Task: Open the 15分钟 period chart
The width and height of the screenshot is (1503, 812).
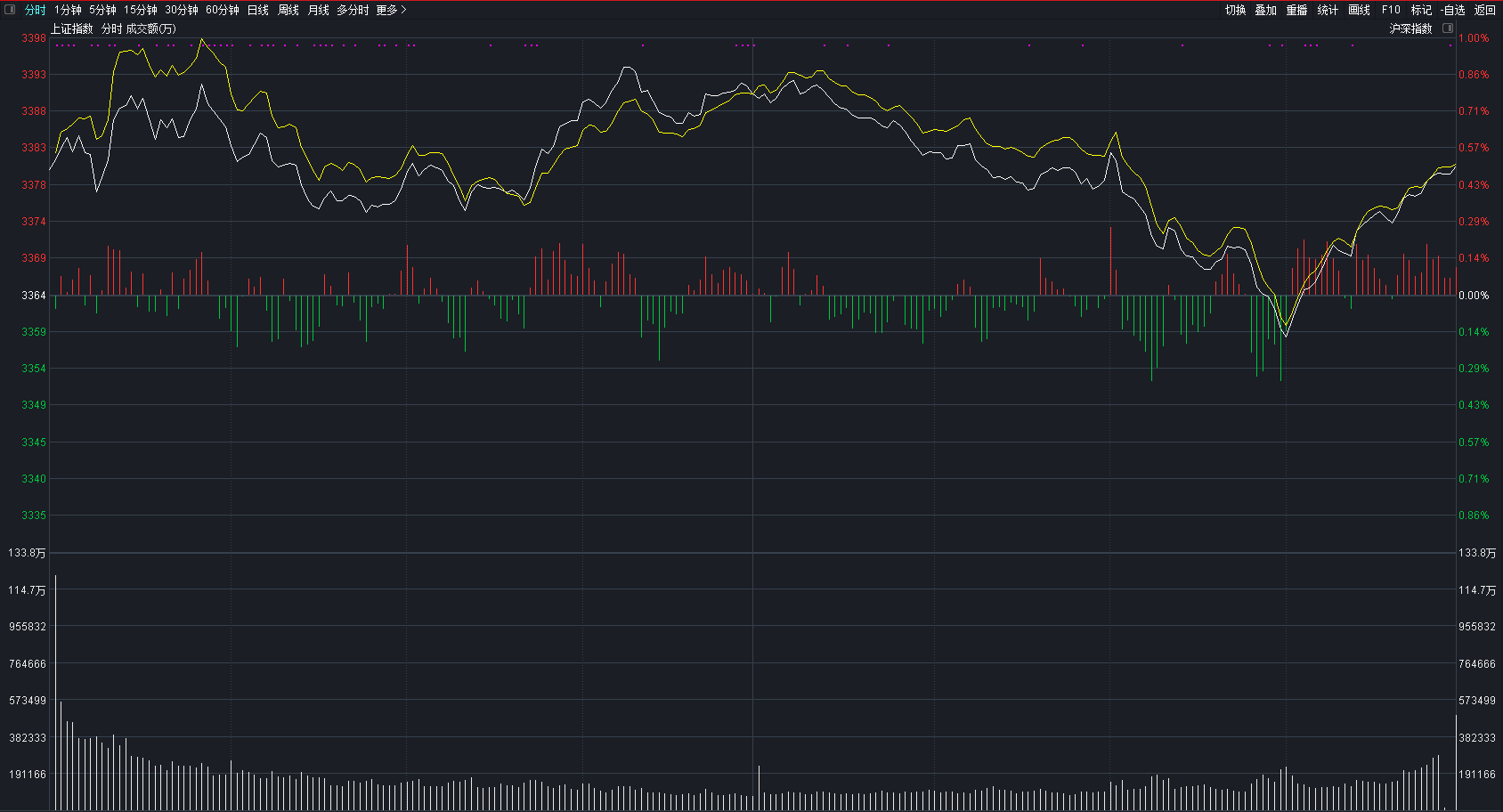Action: (x=140, y=10)
